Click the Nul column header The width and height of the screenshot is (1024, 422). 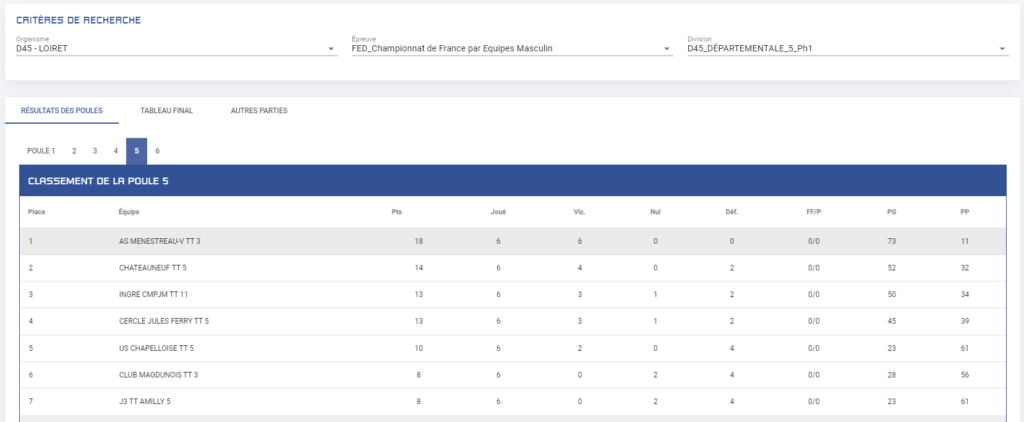coord(656,212)
